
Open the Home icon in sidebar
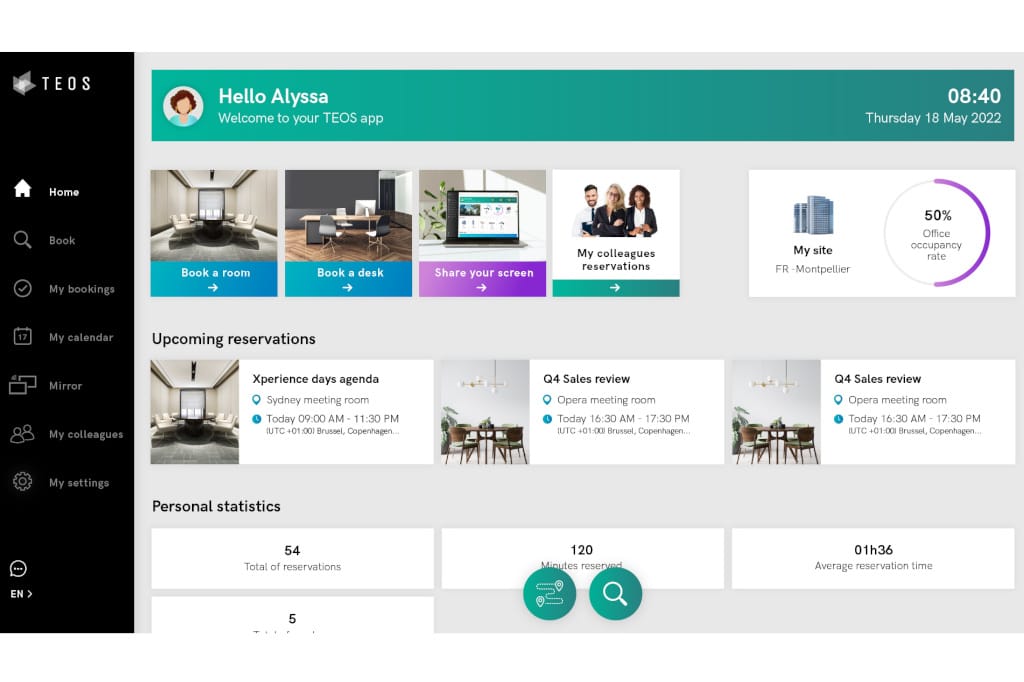(x=22, y=190)
